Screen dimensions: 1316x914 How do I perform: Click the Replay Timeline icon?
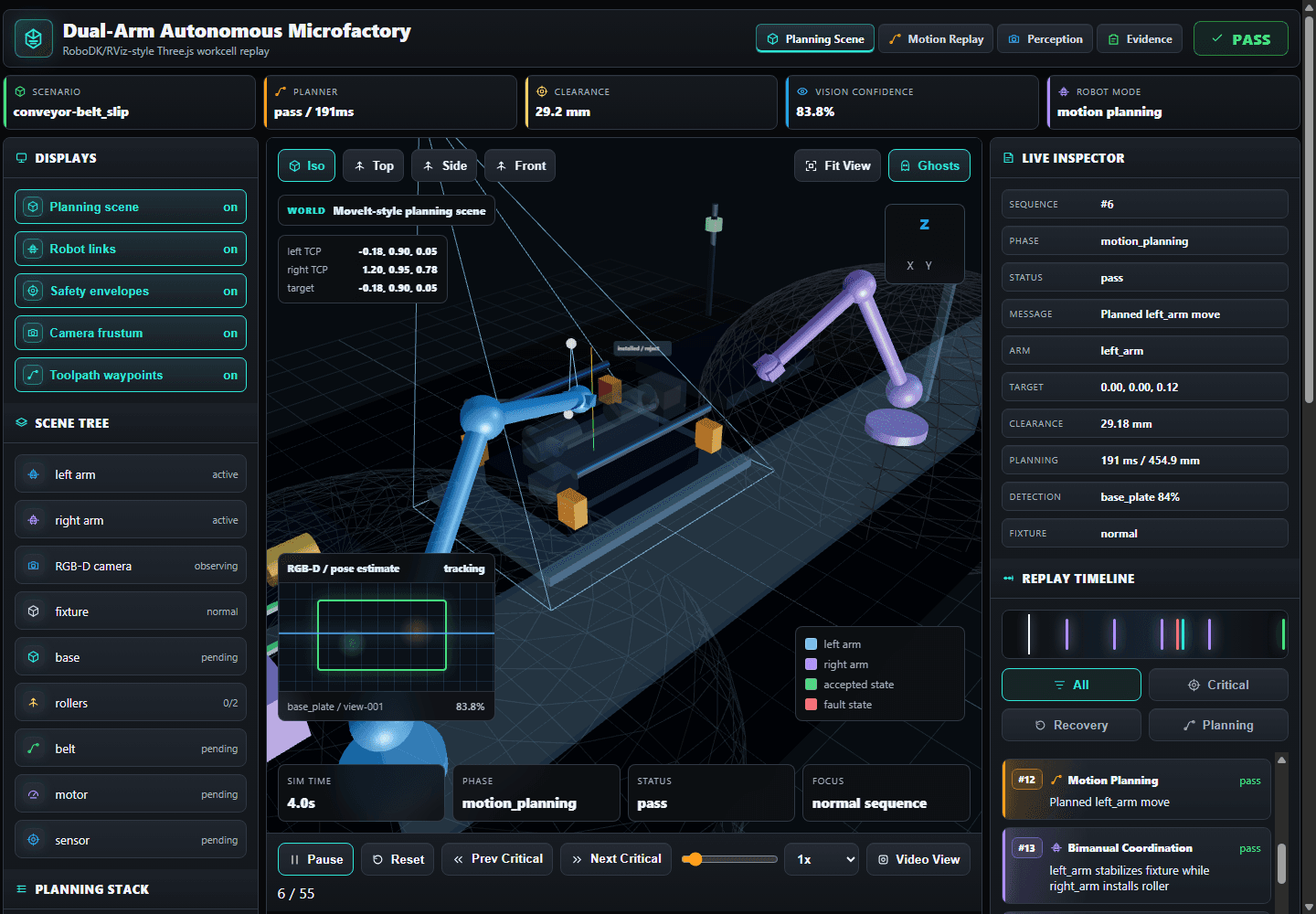click(1008, 579)
